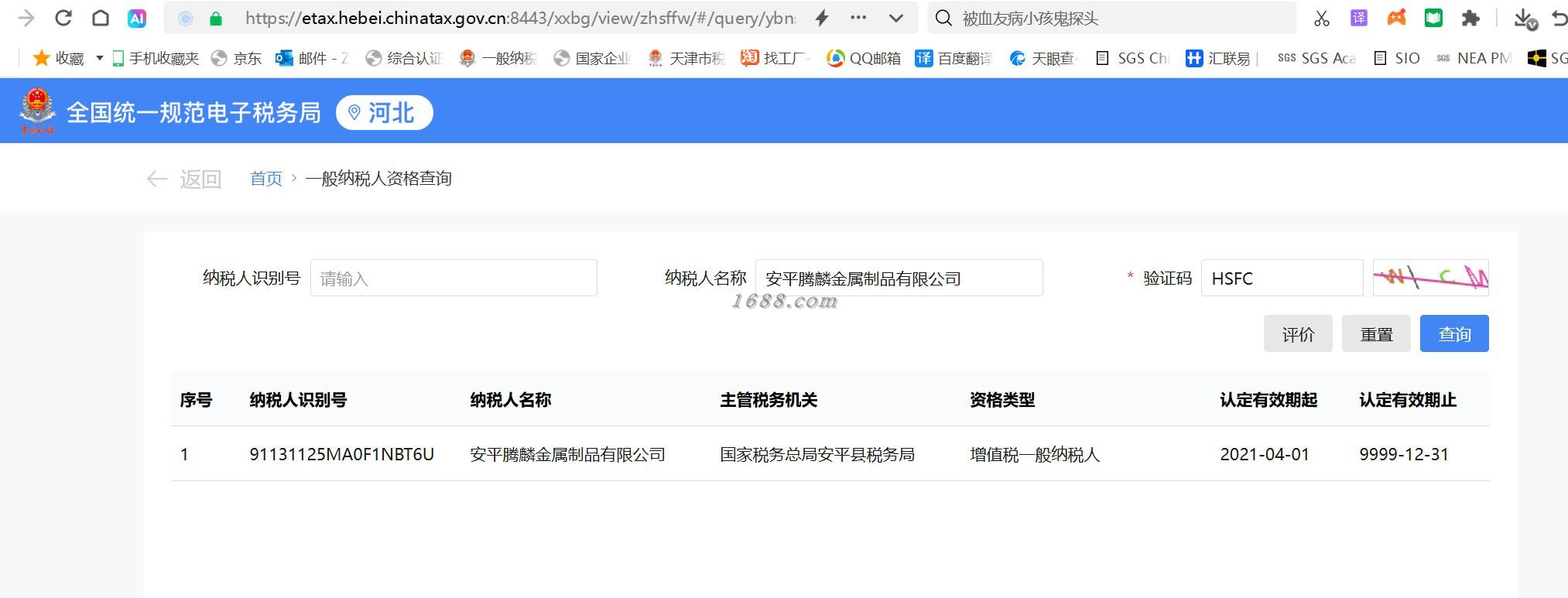Click the browser address bar URL
The height and width of the screenshot is (598, 1568).
[520, 19]
